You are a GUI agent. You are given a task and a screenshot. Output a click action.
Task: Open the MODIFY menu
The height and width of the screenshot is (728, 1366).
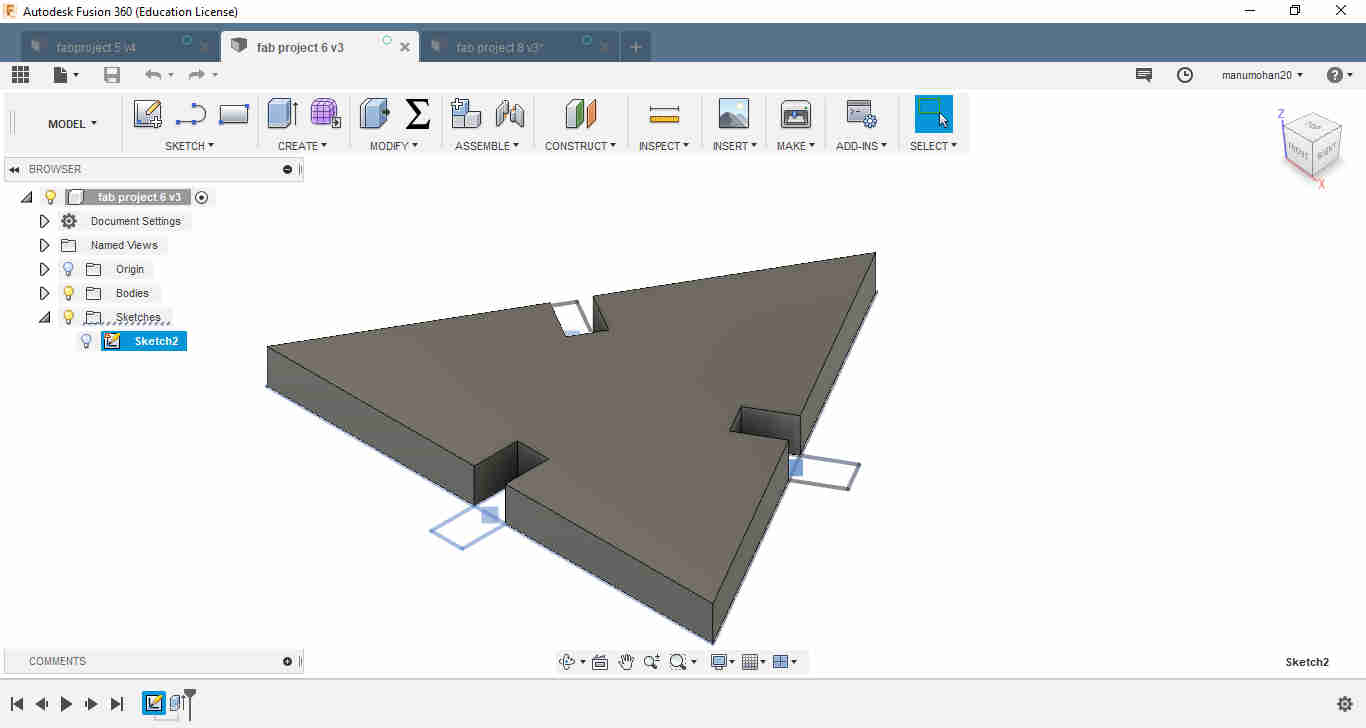[394, 146]
